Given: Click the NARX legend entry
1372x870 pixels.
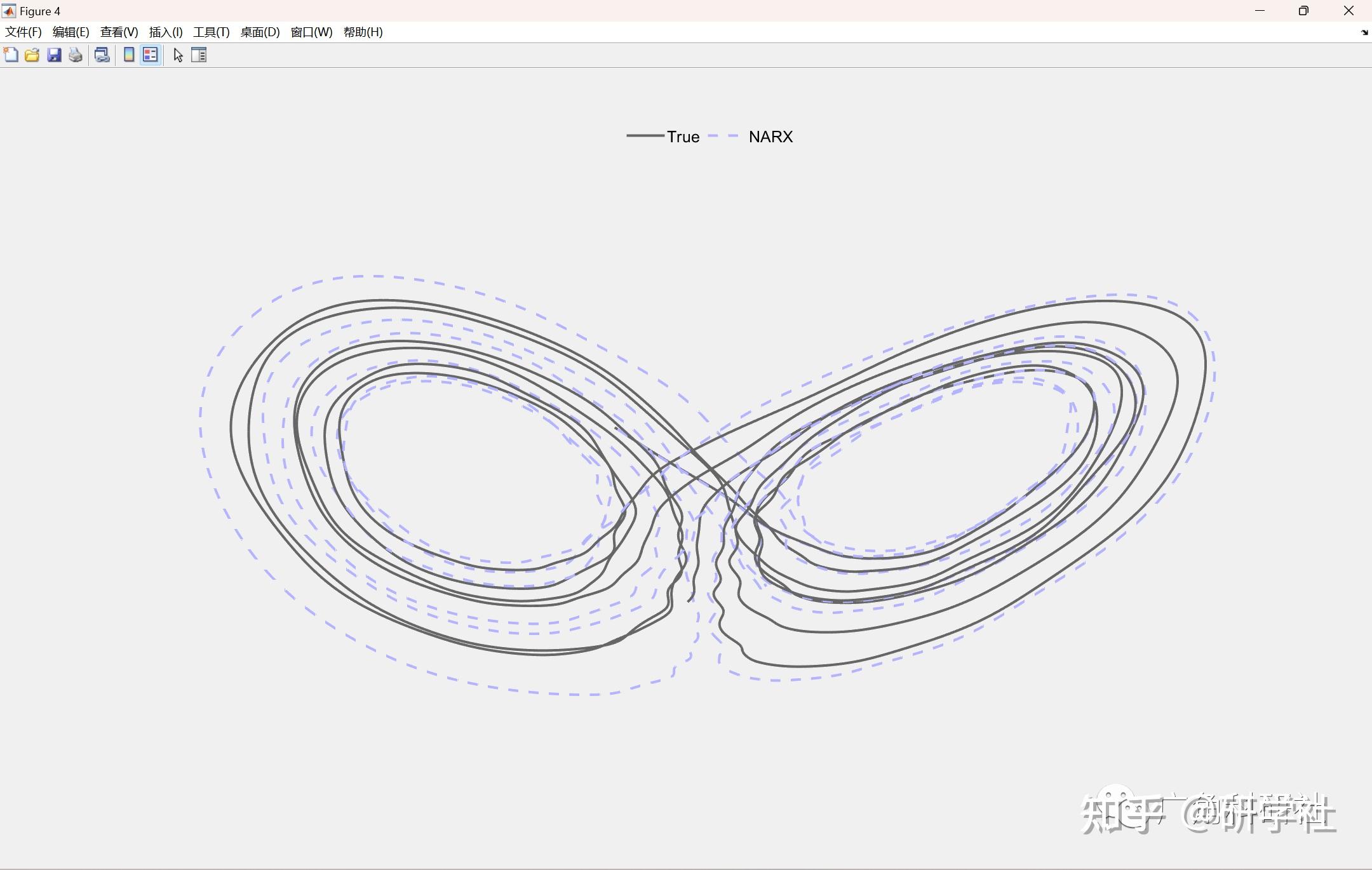Looking at the screenshot, I should click(770, 137).
